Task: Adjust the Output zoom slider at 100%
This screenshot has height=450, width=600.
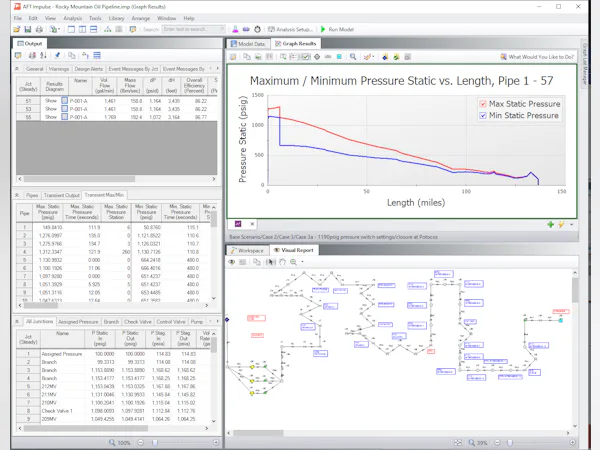Action: [155, 443]
